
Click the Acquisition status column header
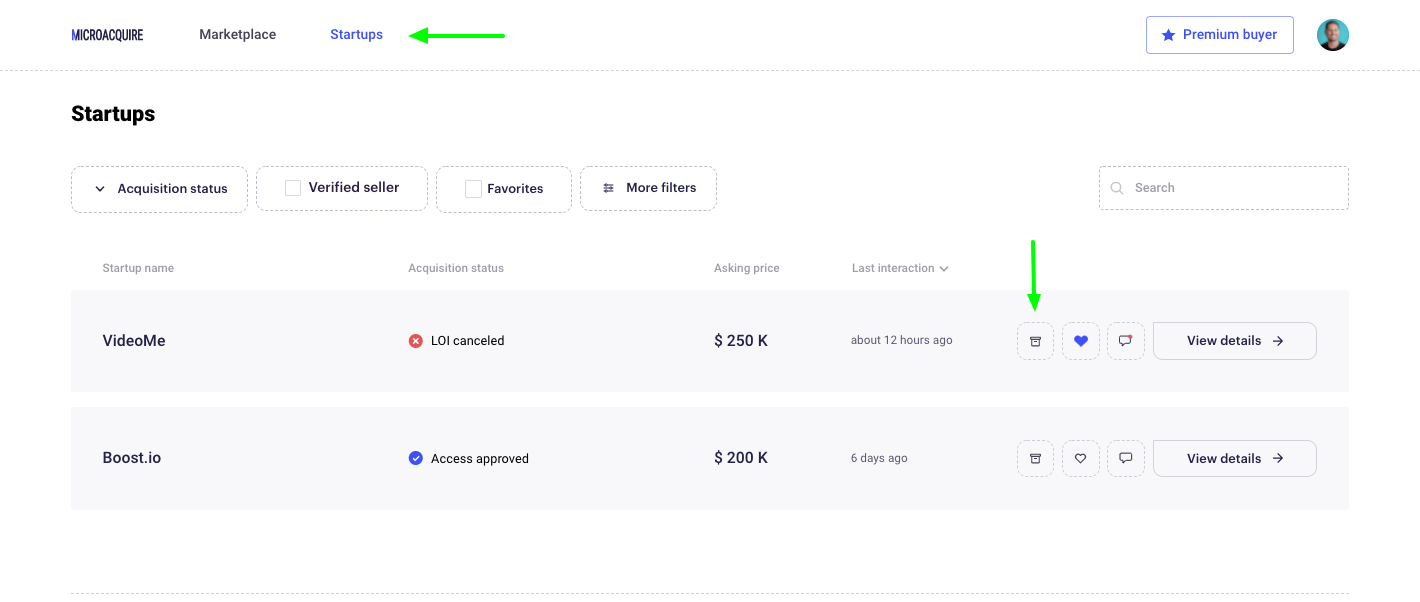click(456, 268)
